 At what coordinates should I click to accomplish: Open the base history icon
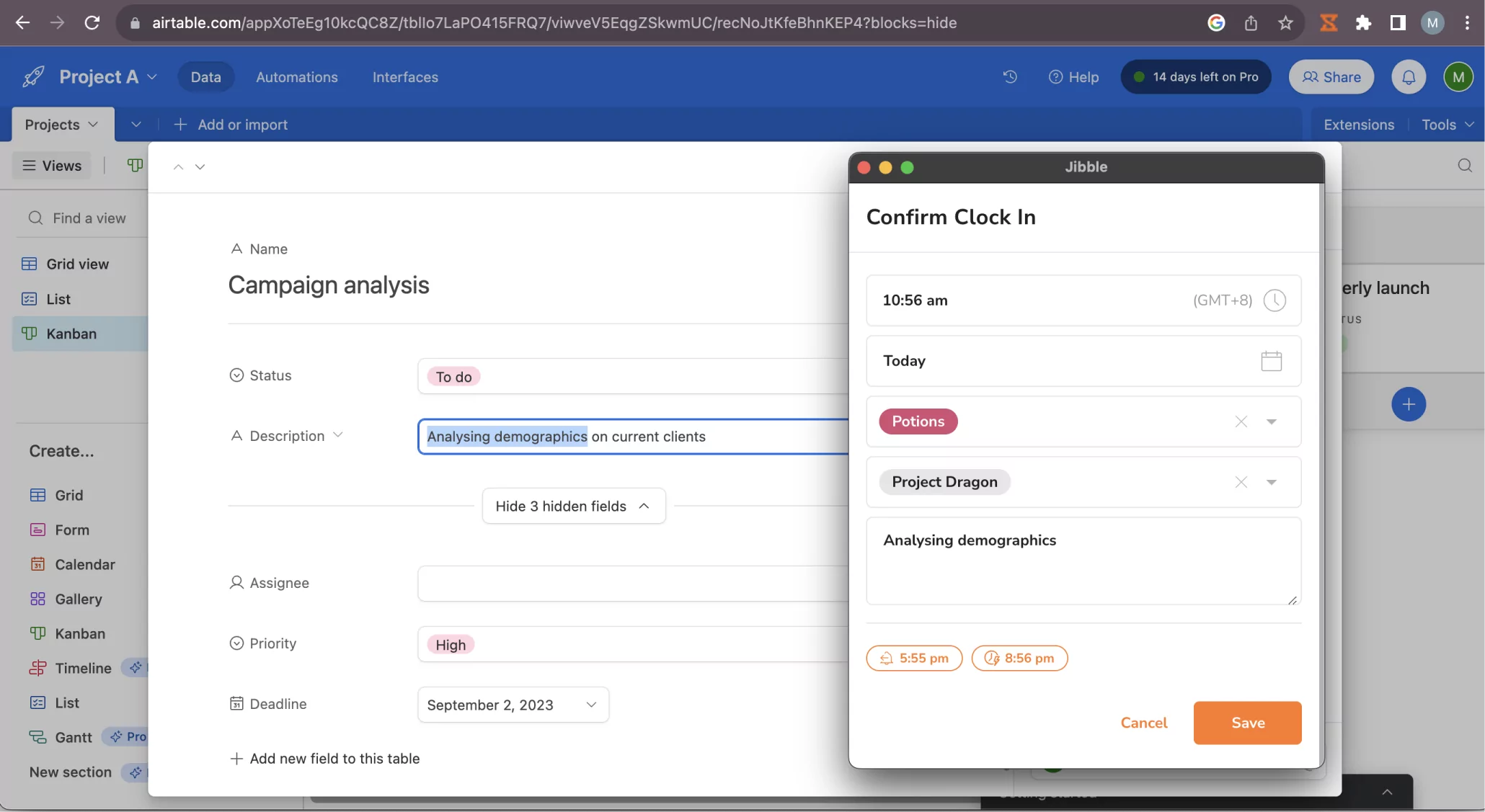tap(1010, 76)
